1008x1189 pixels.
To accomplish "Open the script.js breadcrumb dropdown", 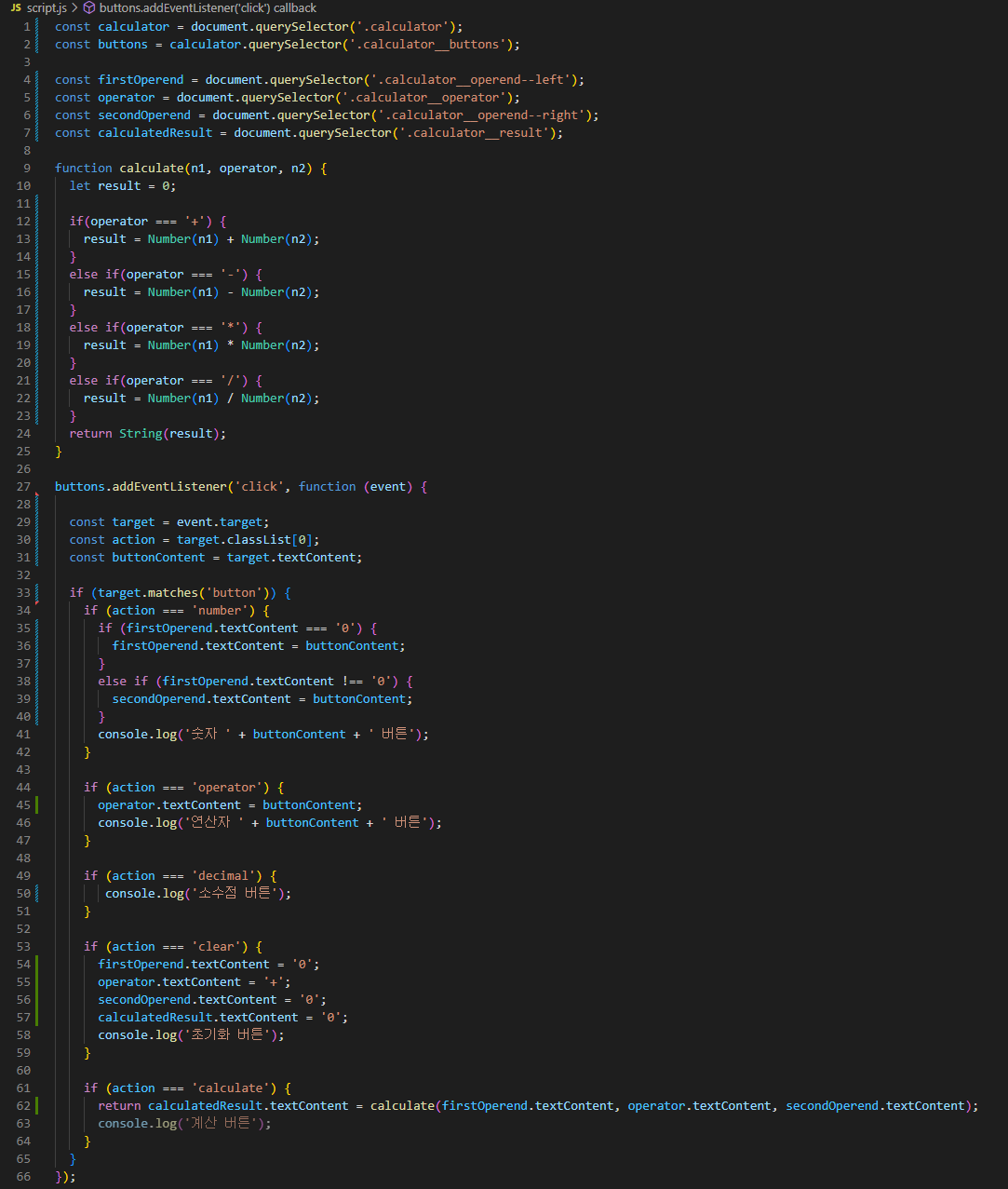I will pos(47,7).
